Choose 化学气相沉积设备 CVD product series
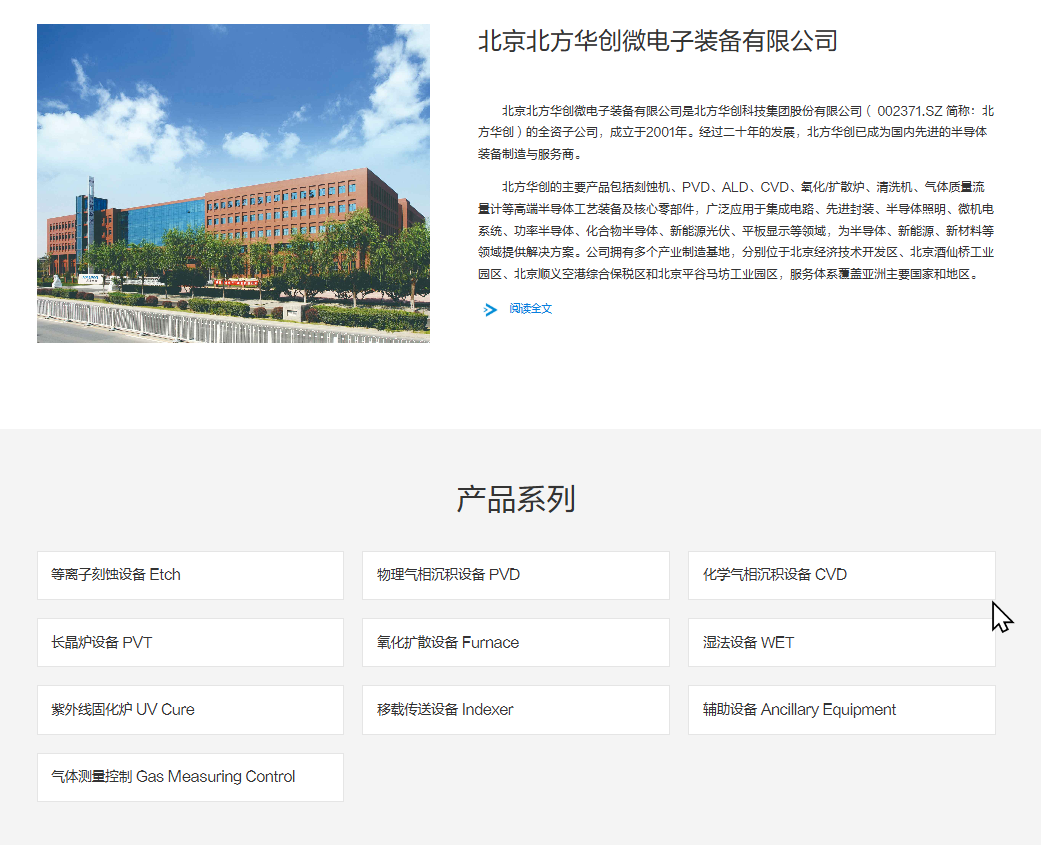The height and width of the screenshot is (845, 1041). click(842, 576)
